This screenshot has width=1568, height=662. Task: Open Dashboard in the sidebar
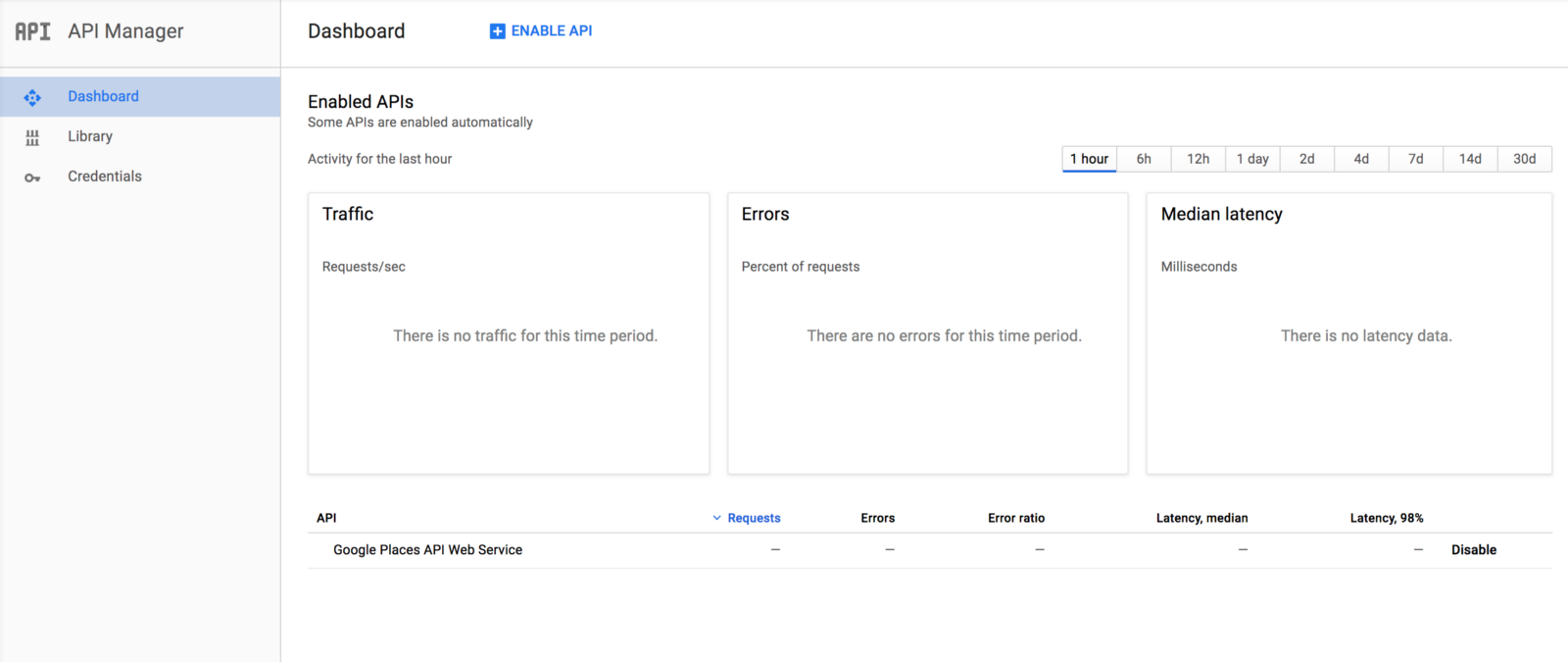click(103, 96)
